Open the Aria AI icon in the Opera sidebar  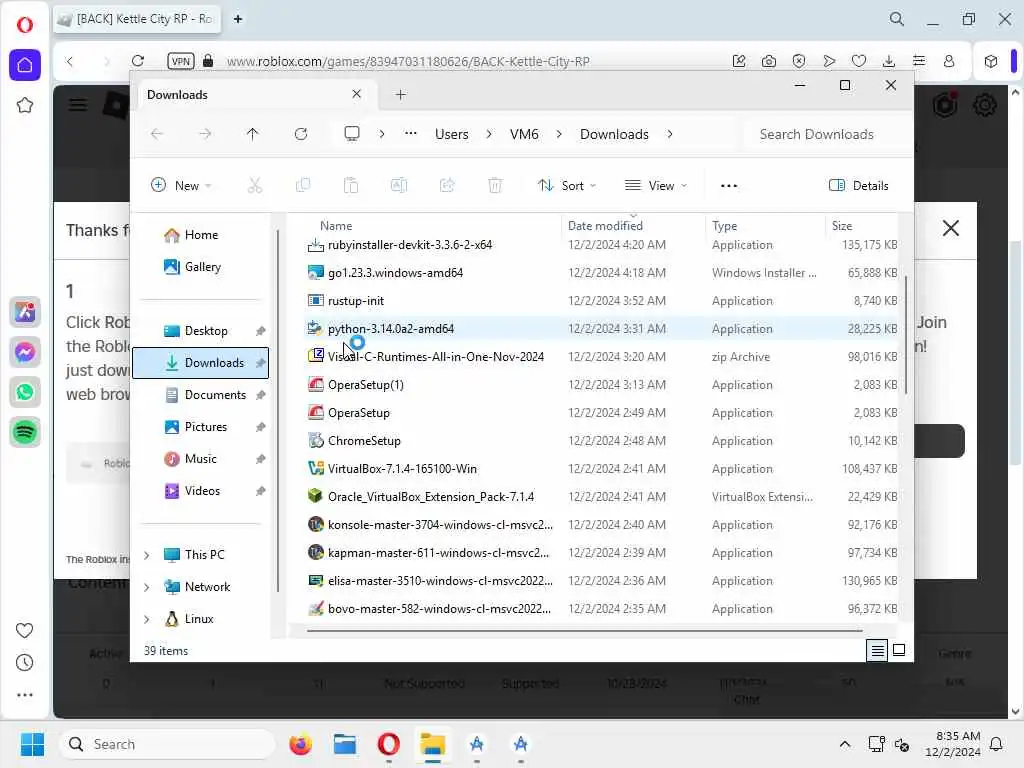coord(25,312)
